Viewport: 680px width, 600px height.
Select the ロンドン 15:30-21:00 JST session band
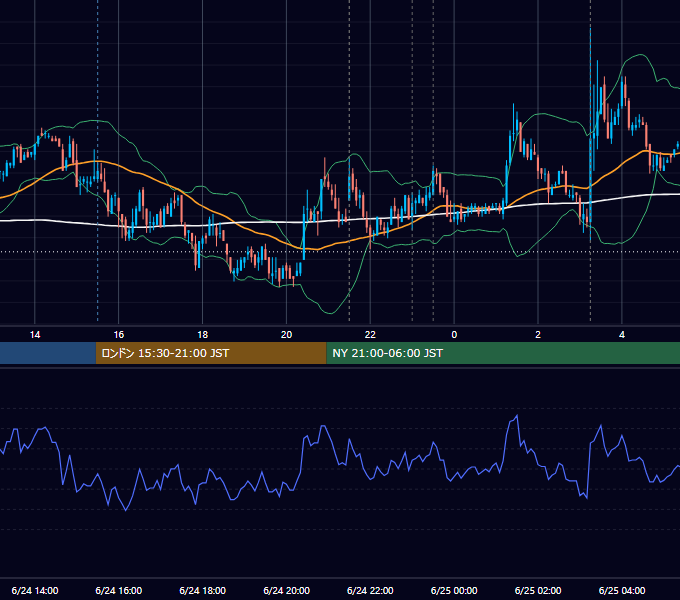pyautogui.click(x=211, y=353)
